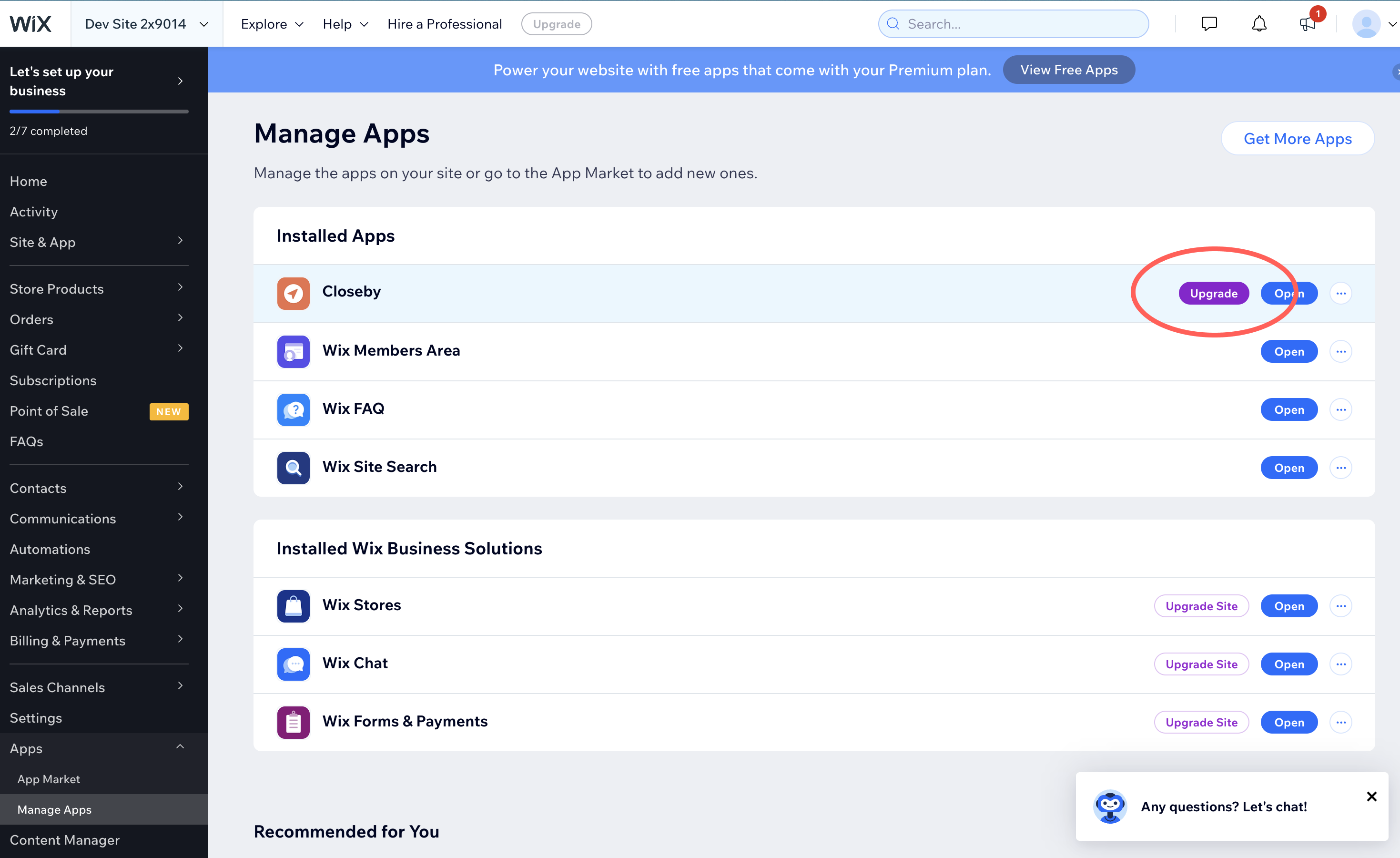This screenshot has height=858, width=1400.
Task: Expand the Marketing & SEO submenu
Action: tap(180, 578)
